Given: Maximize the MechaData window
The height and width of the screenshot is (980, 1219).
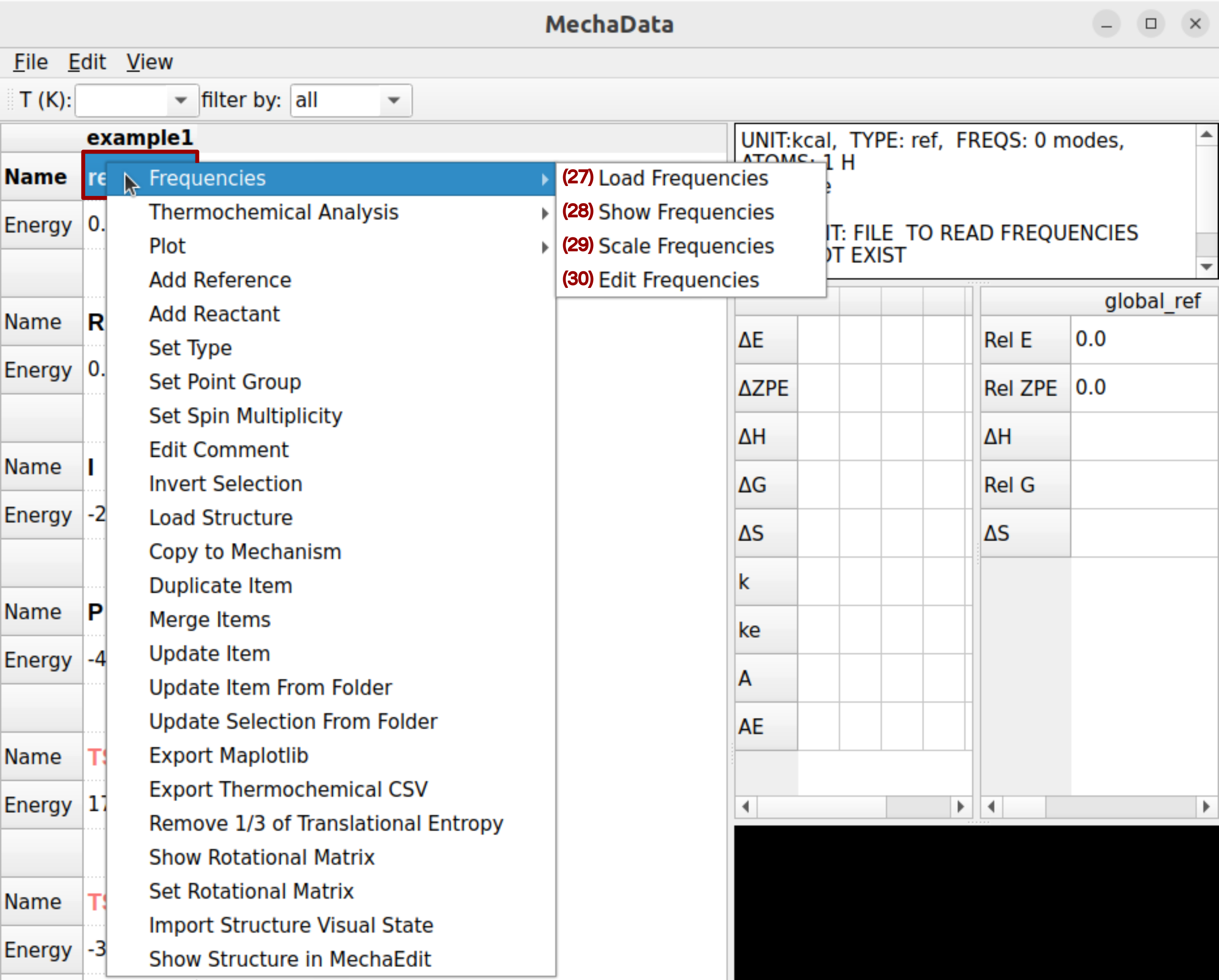Looking at the screenshot, I should tap(1151, 24).
